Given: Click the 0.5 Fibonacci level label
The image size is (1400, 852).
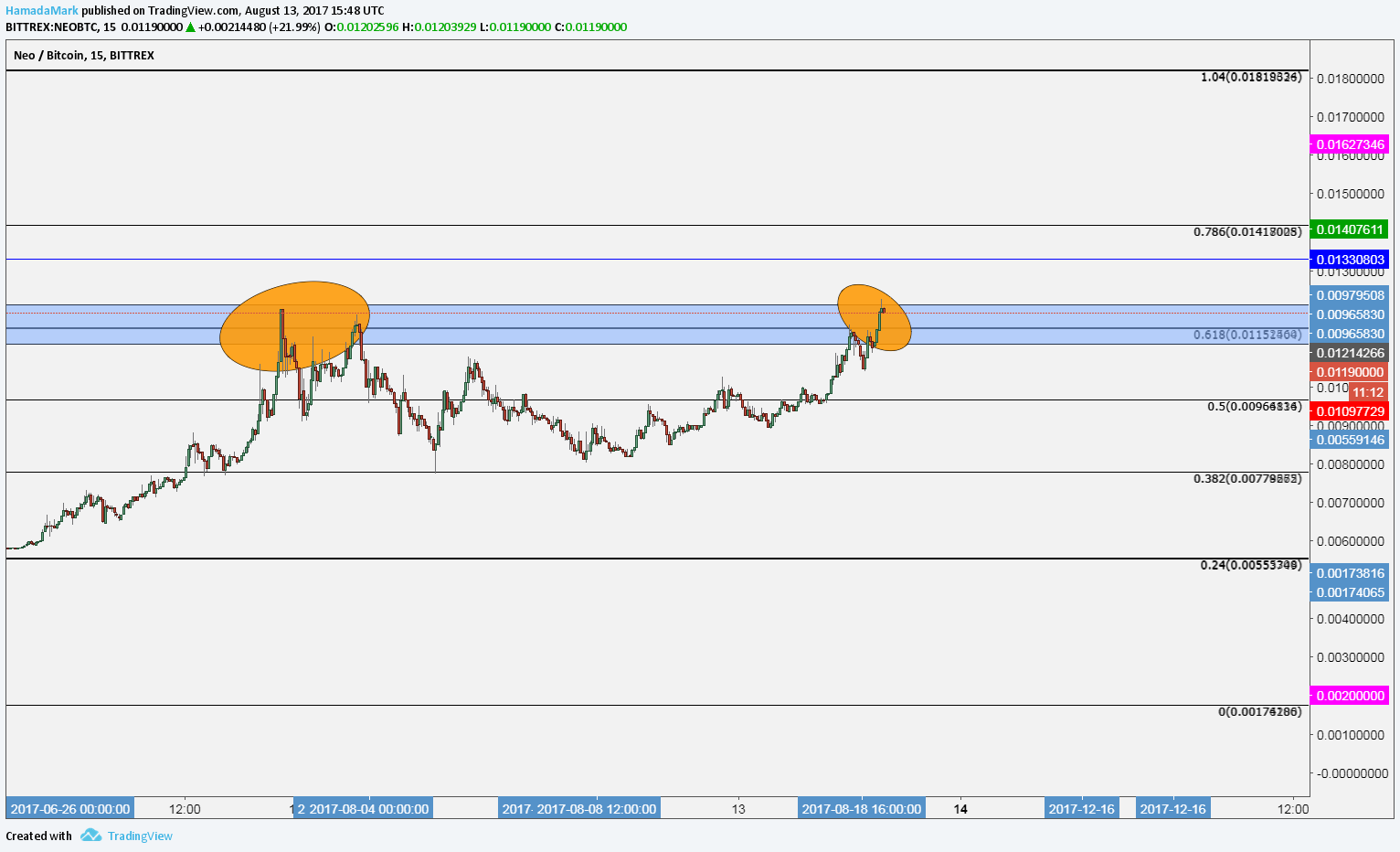Looking at the screenshot, I should (x=1254, y=406).
